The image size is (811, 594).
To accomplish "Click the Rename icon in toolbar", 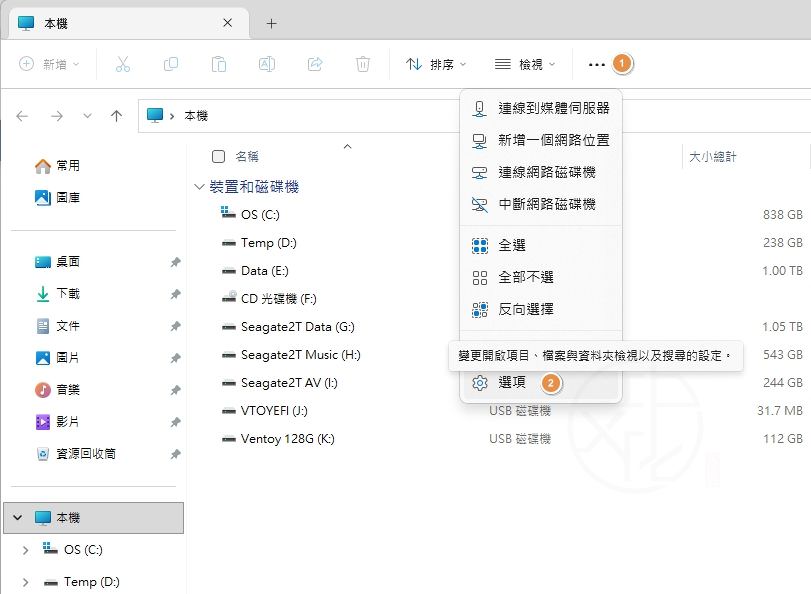I will [x=267, y=64].
